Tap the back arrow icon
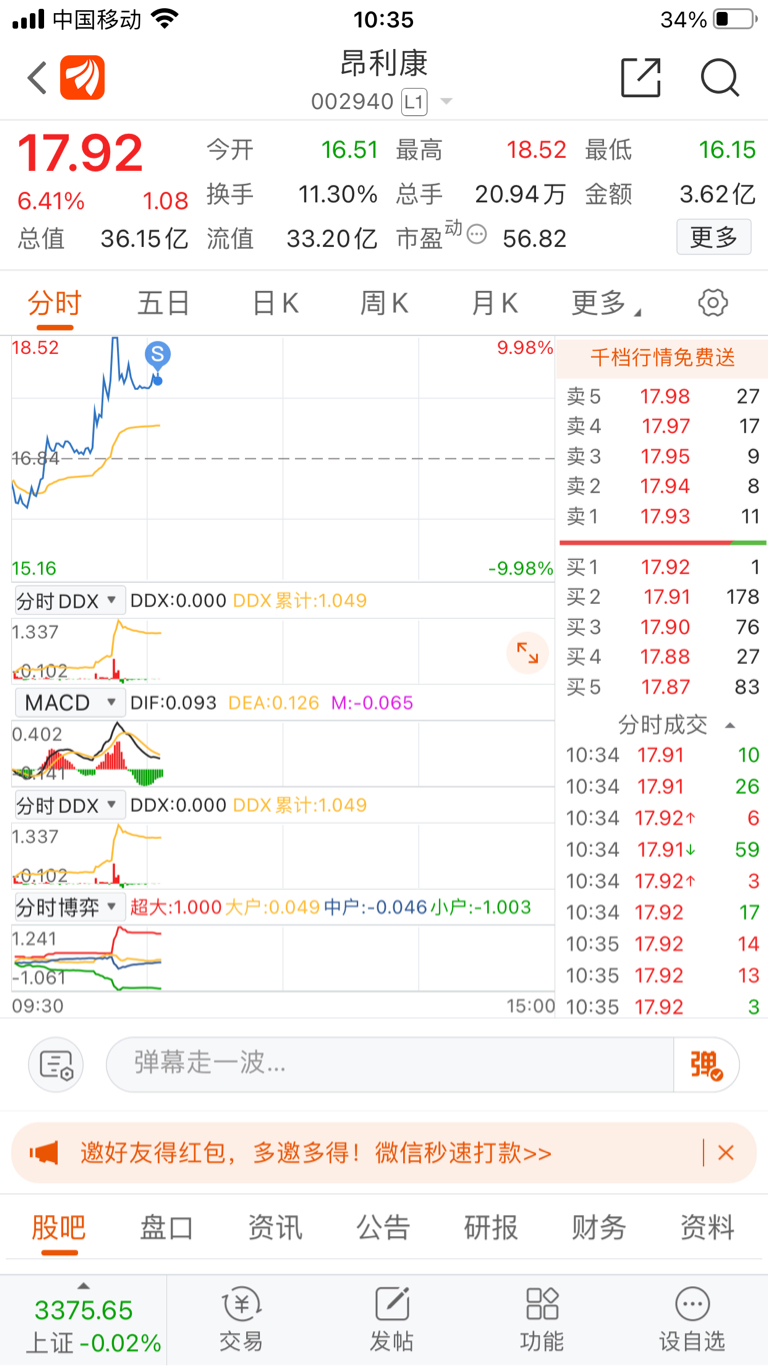 37,77
